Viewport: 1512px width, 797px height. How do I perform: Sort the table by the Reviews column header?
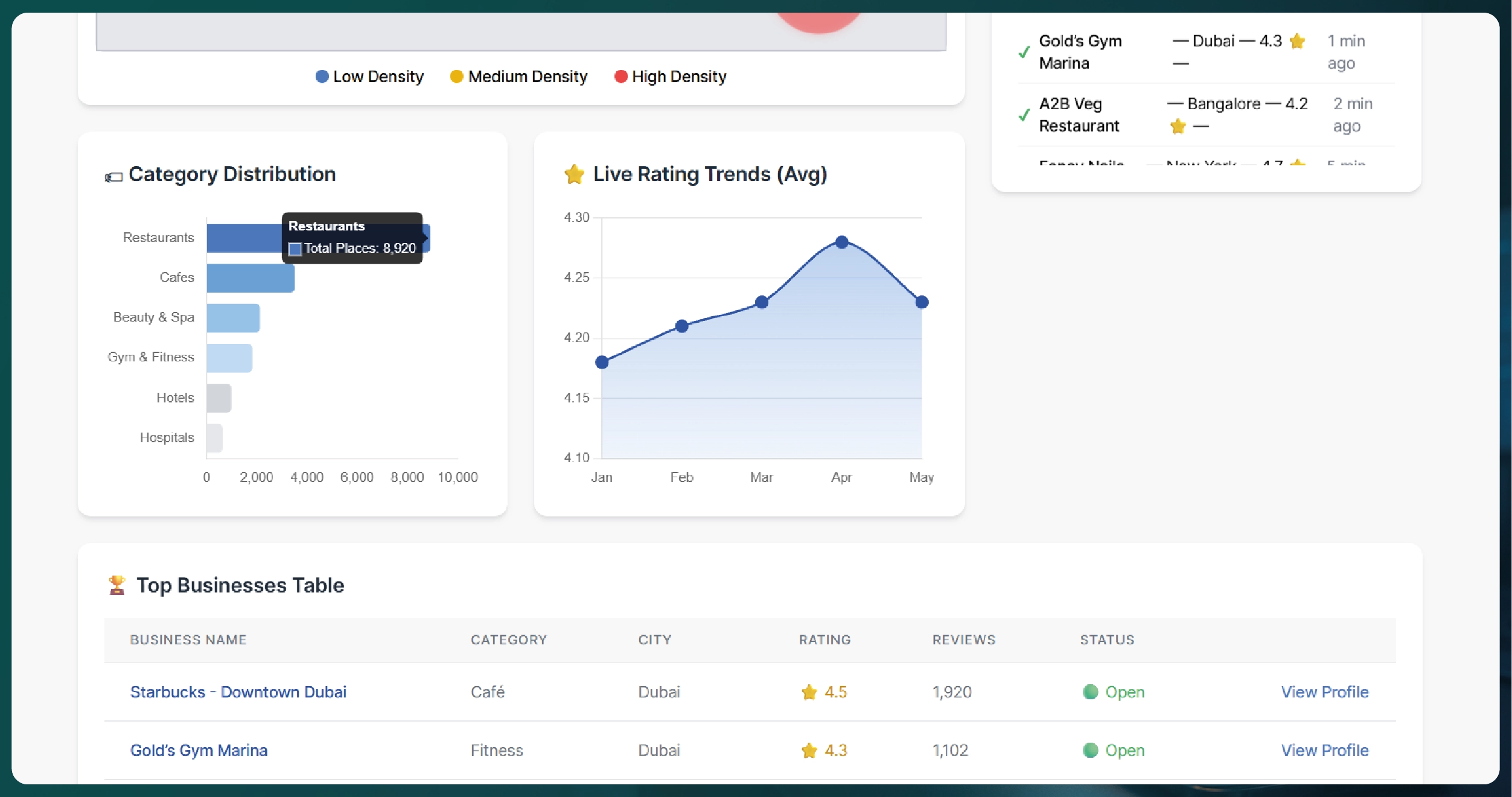coord(963,640)
